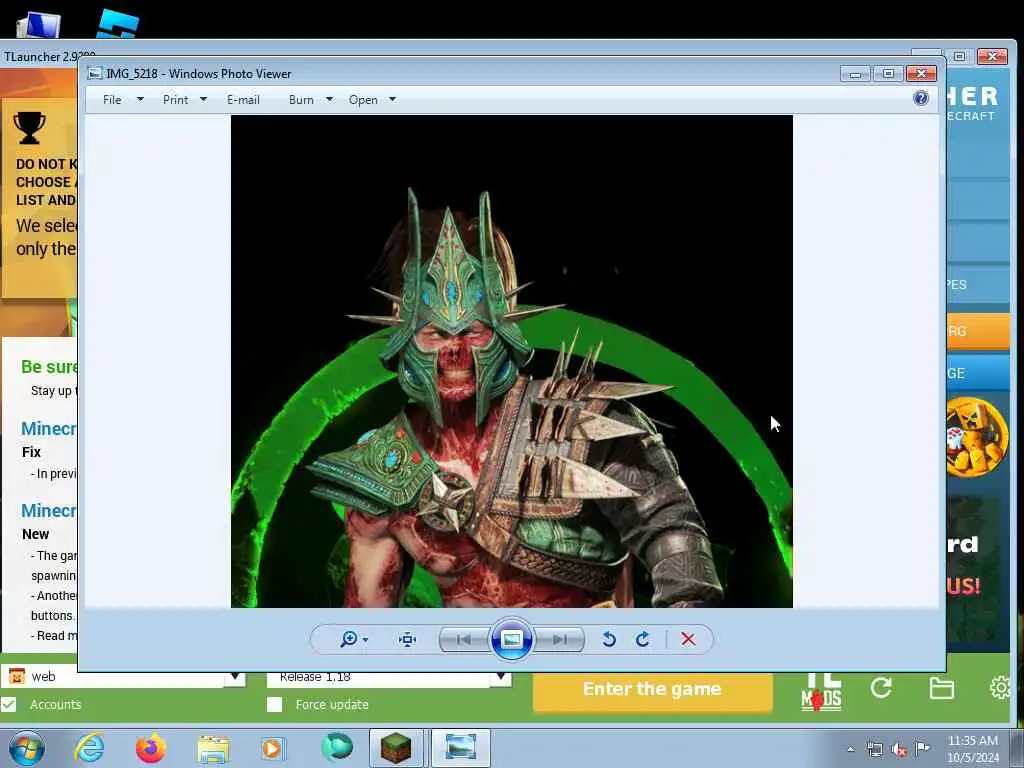1024x768 pixels.
Task: Open the computer icon on the desktop
Action: [x=39, y=25]
